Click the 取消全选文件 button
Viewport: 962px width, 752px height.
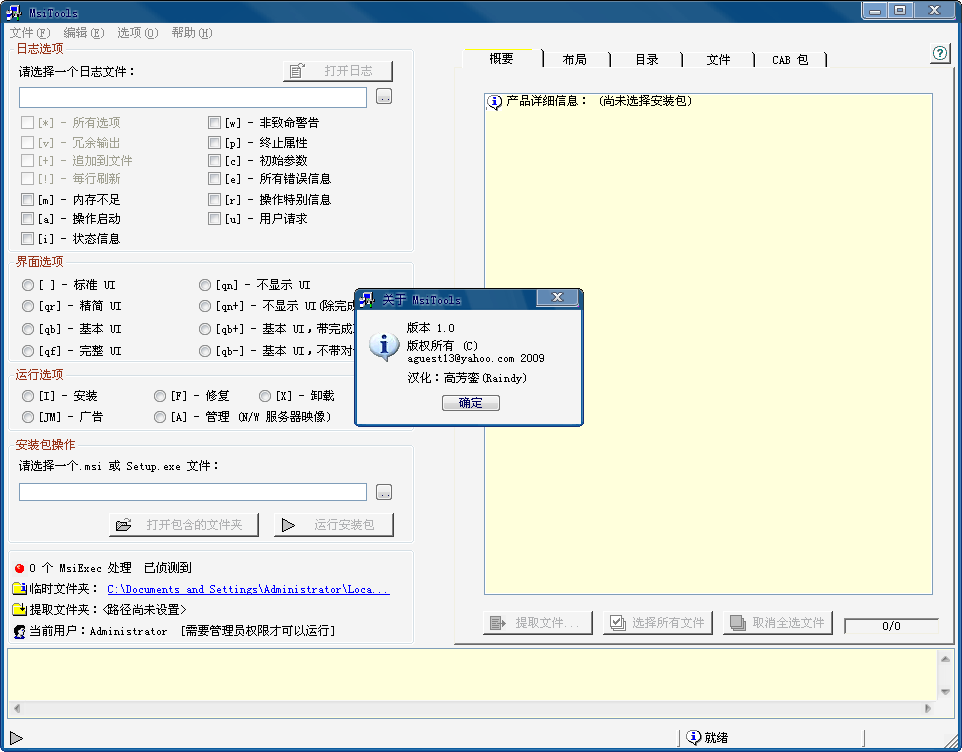[777, 622]
